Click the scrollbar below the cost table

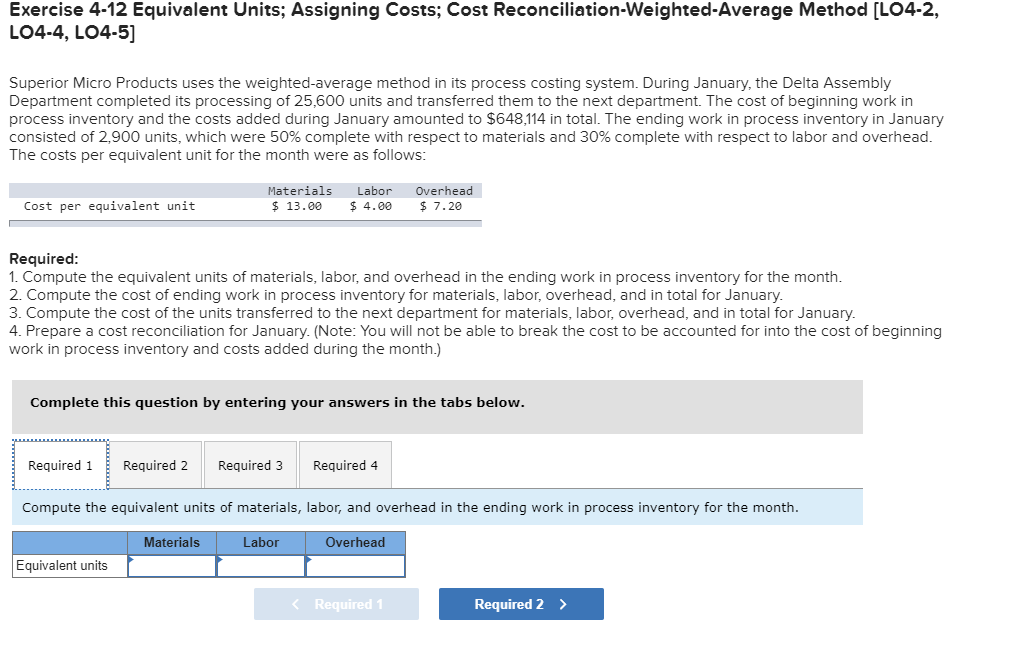pos(245,222)
